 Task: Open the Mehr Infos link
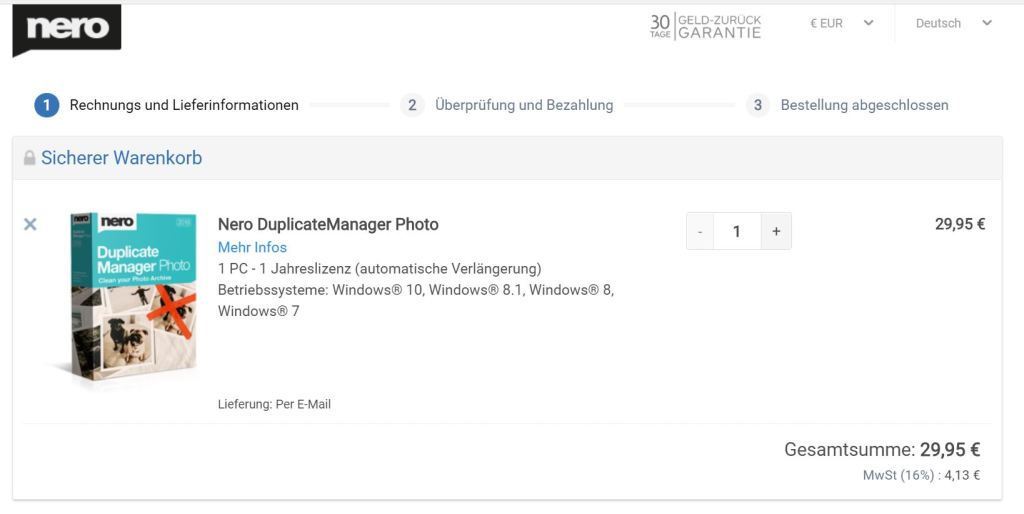[252, 247]
